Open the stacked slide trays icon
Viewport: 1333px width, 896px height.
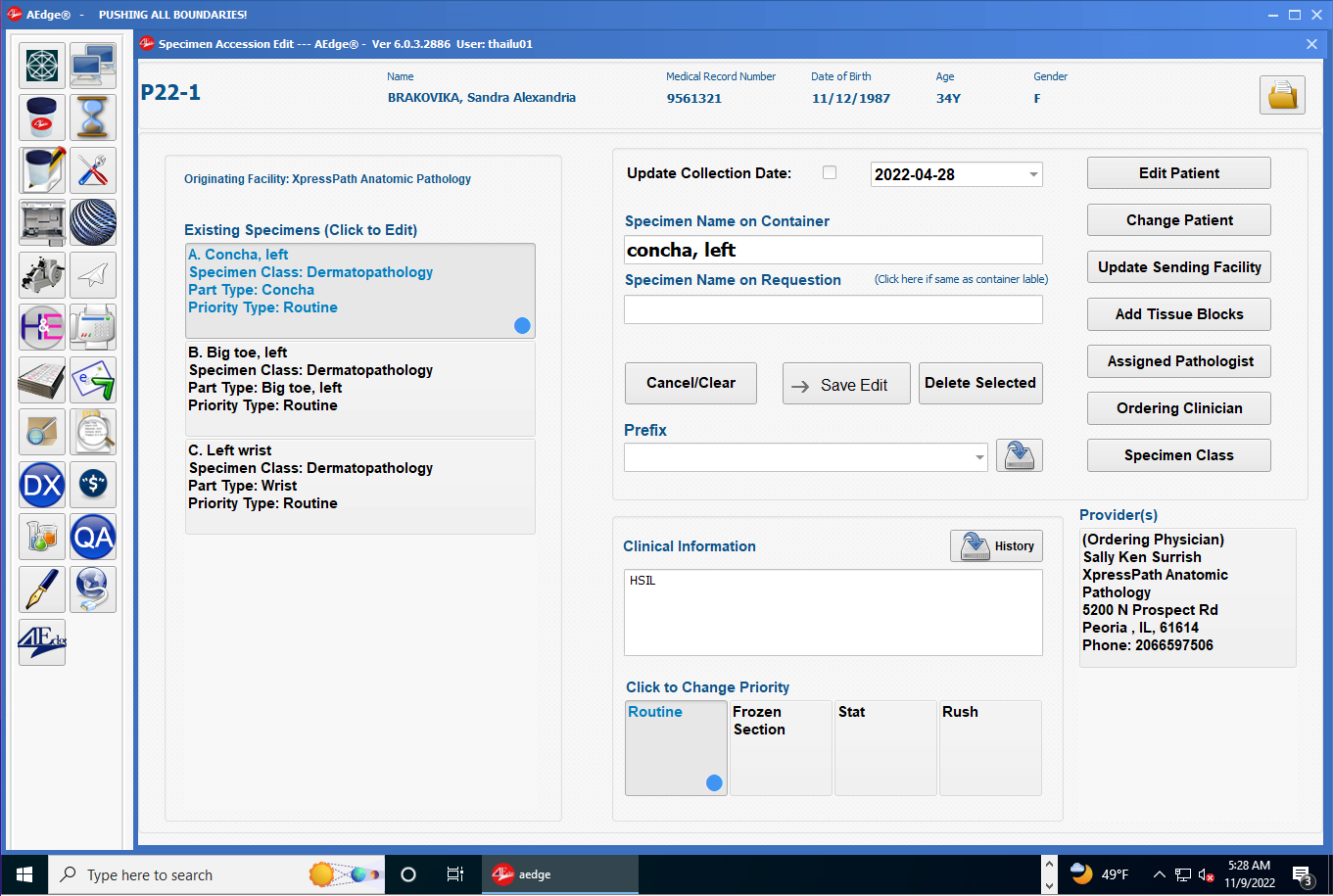42,380
